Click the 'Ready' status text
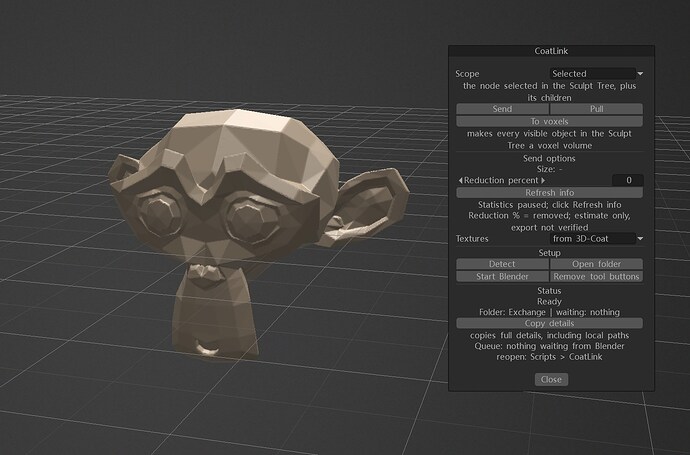This screenshot has width=690, height=455. [549, 301]
